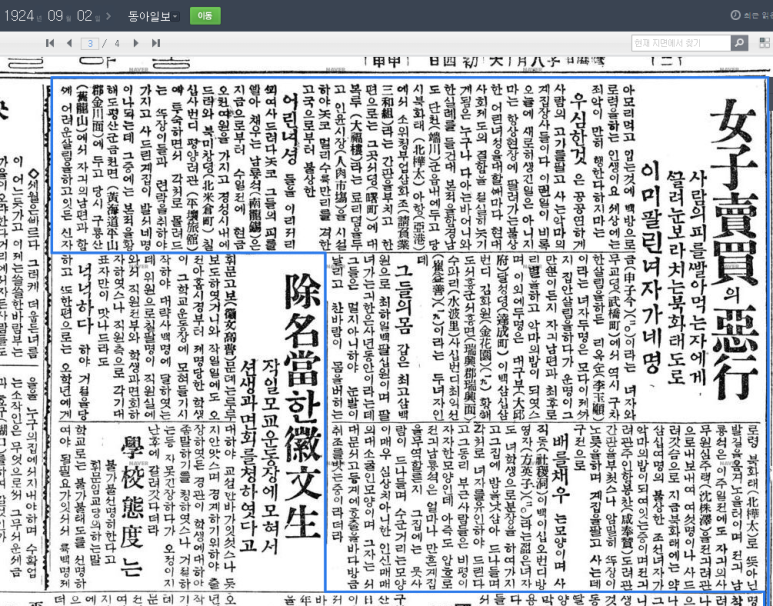This screenshot has height=606, width=773.
Task: Jump to the last newspaper page
Action: (155, 43)
